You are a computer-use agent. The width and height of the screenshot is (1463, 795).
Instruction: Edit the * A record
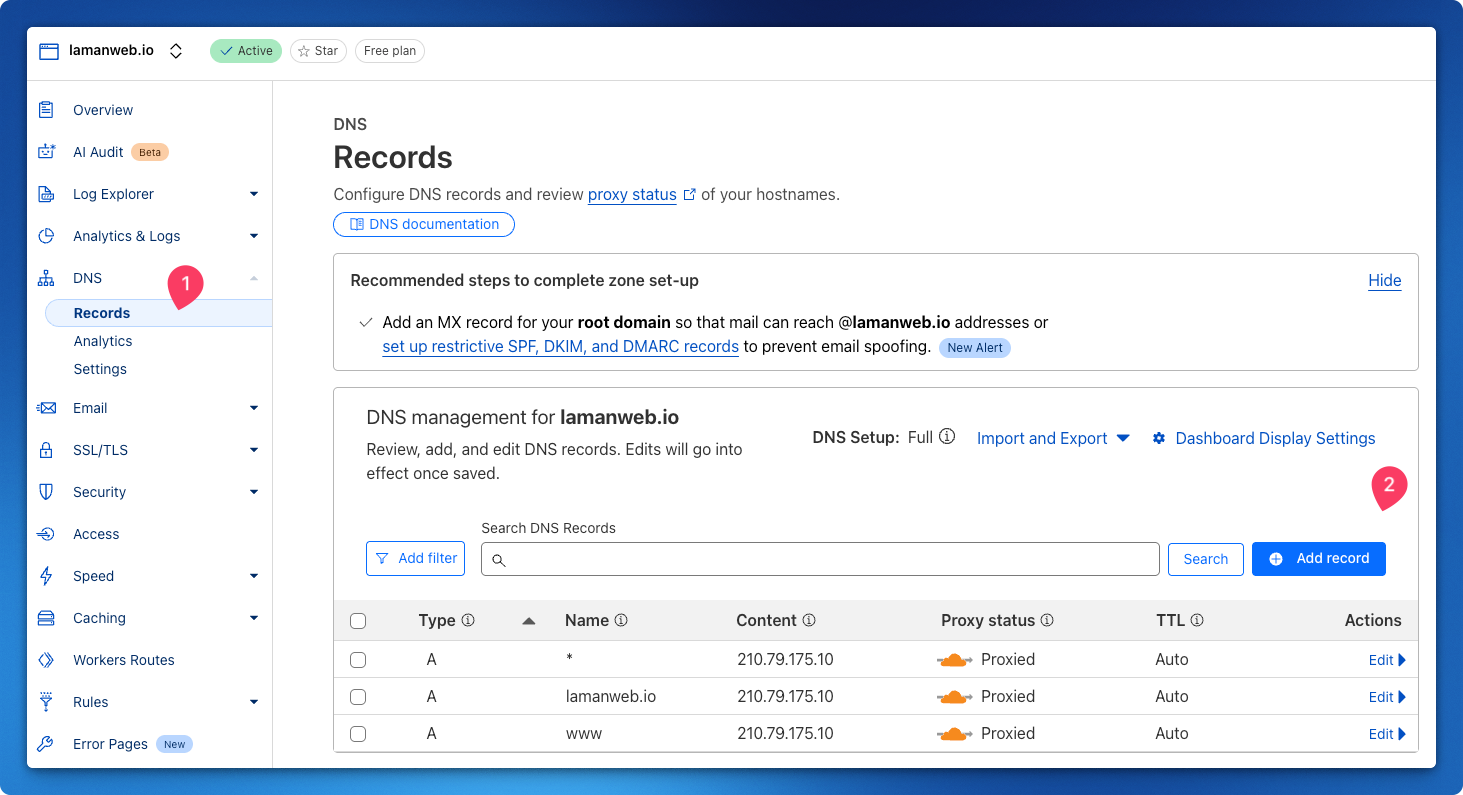(x=1387, y=660)
